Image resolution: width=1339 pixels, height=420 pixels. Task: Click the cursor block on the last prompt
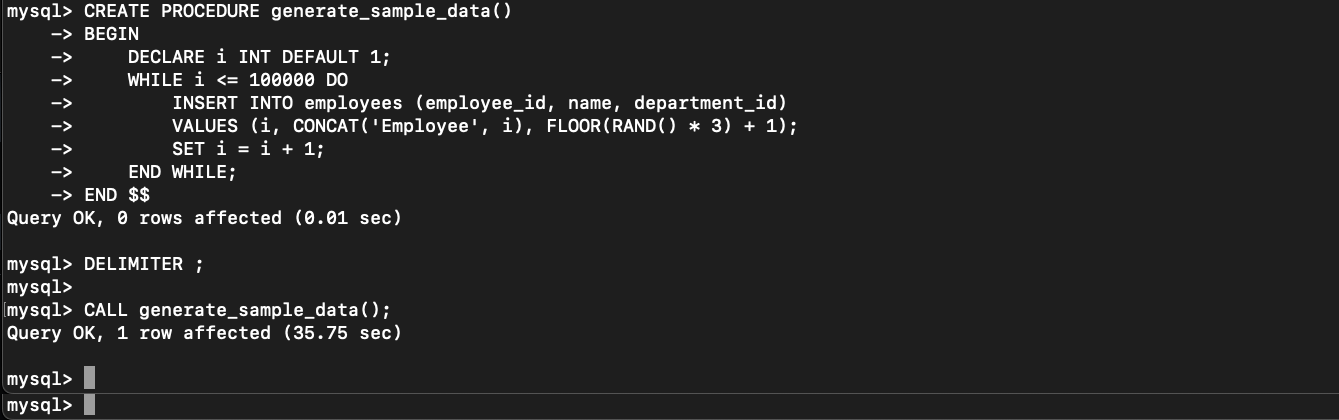(x=90, y=405)
